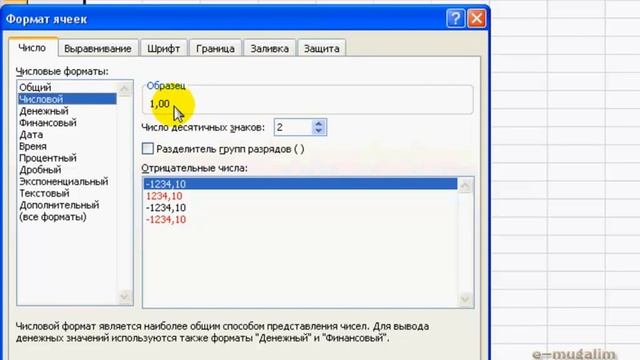The image size is (640, 360).
Task: Enable Разделитель групп разрядов checkbox
Action: click(x=148, y=149)
